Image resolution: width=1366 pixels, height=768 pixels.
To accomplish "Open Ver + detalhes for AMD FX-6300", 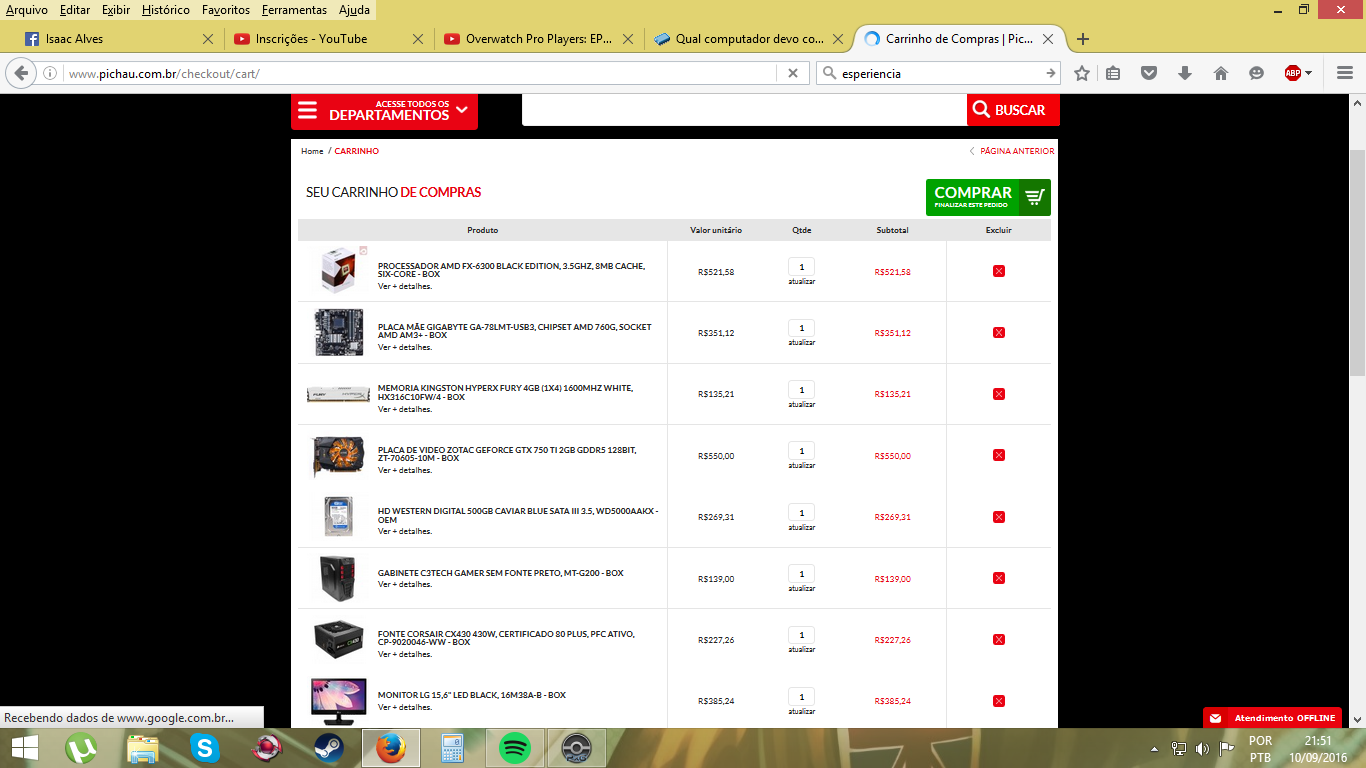I will (x=405, y=286).
